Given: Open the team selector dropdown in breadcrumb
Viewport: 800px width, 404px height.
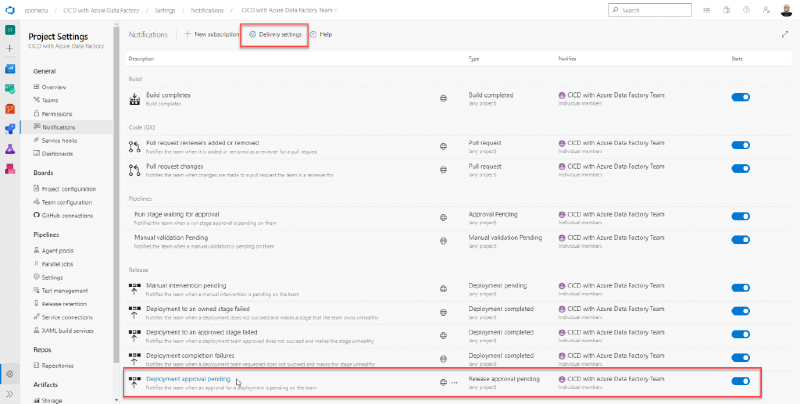Looking at the screenshot, I should pyautogui.click(x=339, y=11).
